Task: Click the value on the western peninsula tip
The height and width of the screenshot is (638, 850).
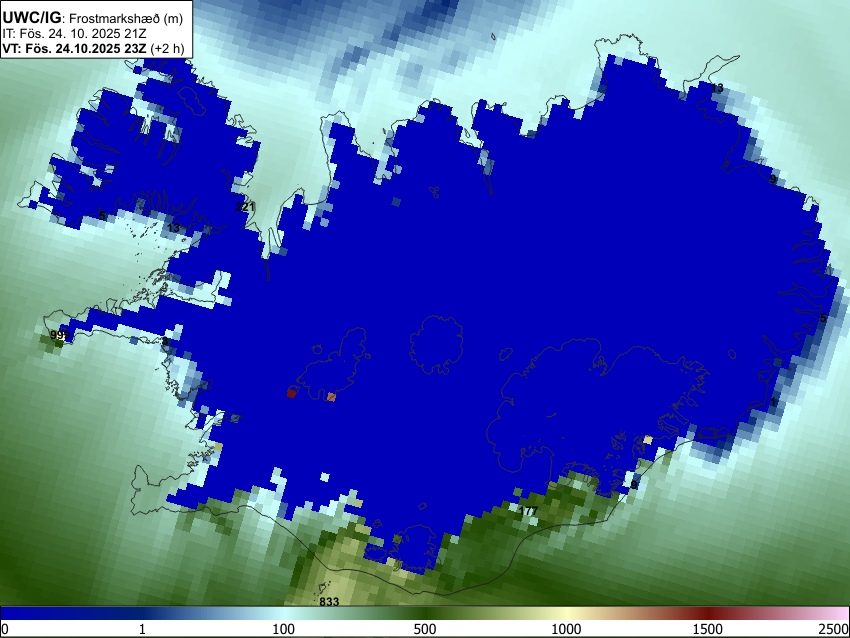Action: [58, 335]
